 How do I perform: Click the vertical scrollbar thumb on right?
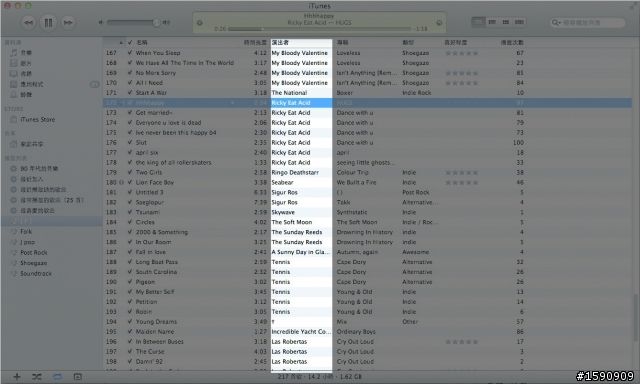pyautogui.click(x=636, y=317)
